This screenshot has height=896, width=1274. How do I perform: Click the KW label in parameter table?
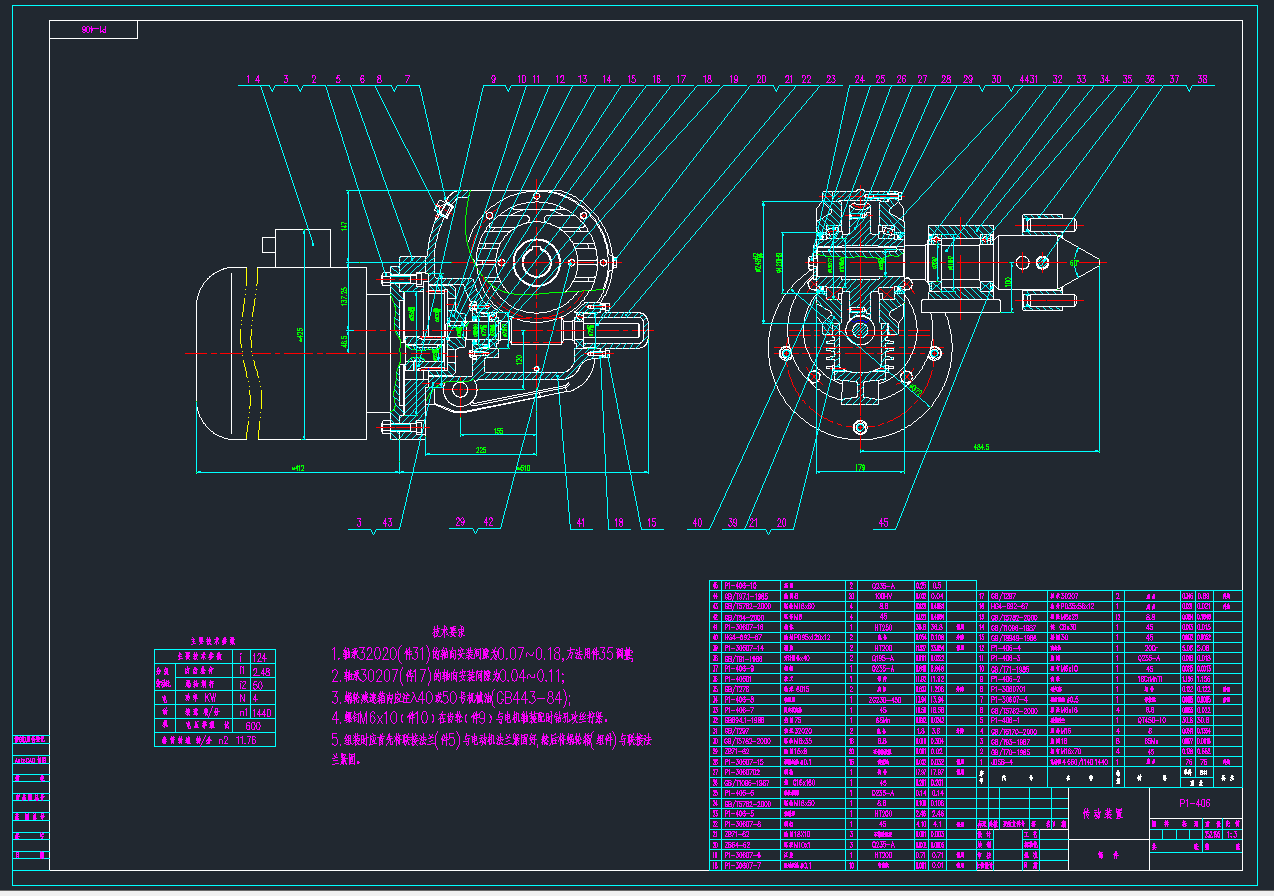[210, 697]
